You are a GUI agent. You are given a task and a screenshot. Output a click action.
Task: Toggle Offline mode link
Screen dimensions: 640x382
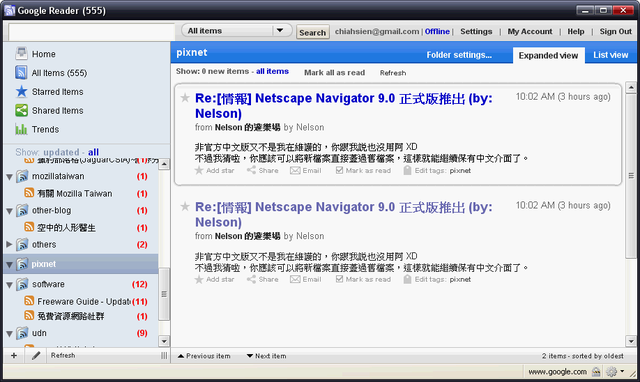(x=437, y=31)
